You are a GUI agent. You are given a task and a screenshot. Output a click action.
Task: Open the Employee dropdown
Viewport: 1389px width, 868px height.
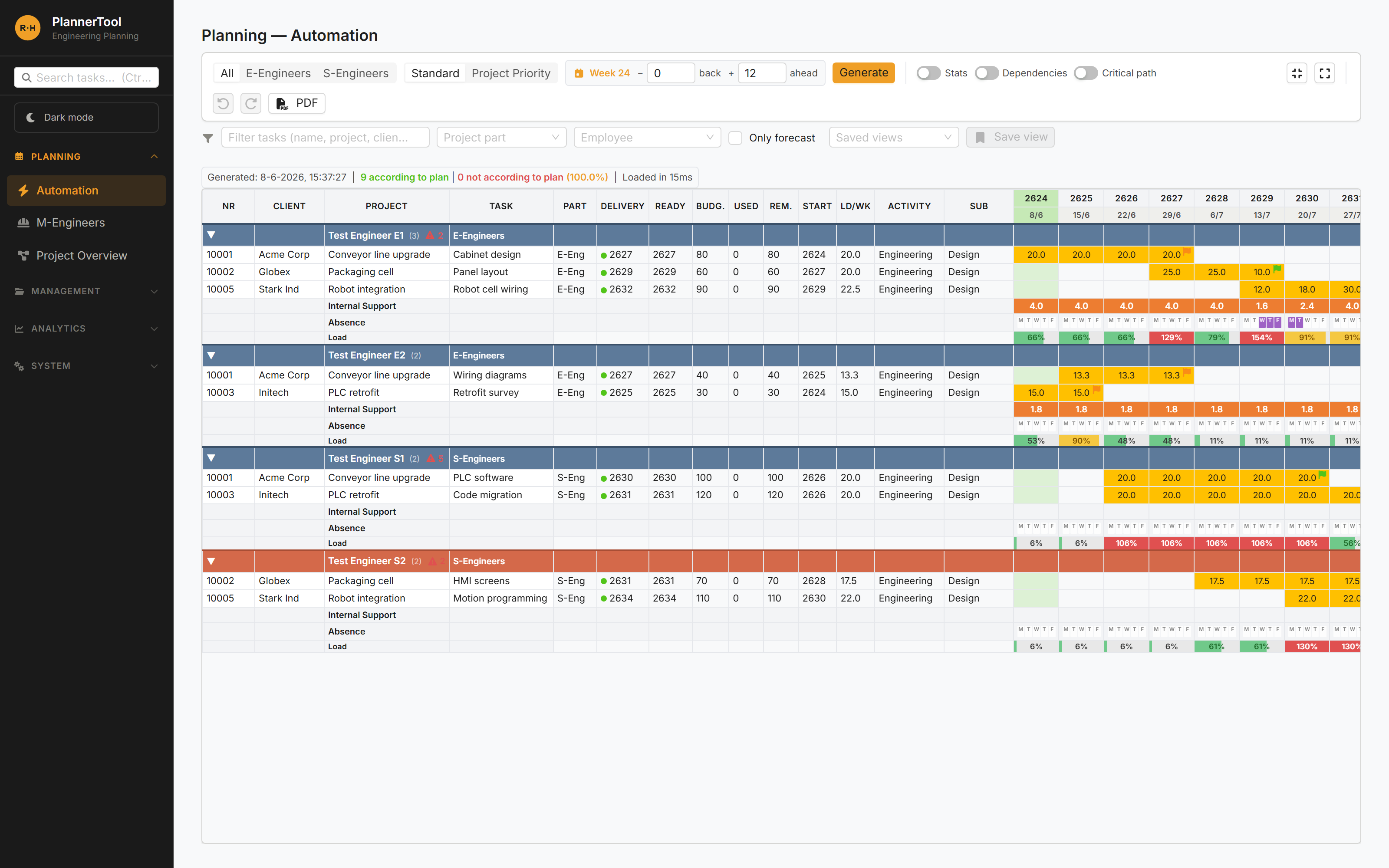(647, 137)
